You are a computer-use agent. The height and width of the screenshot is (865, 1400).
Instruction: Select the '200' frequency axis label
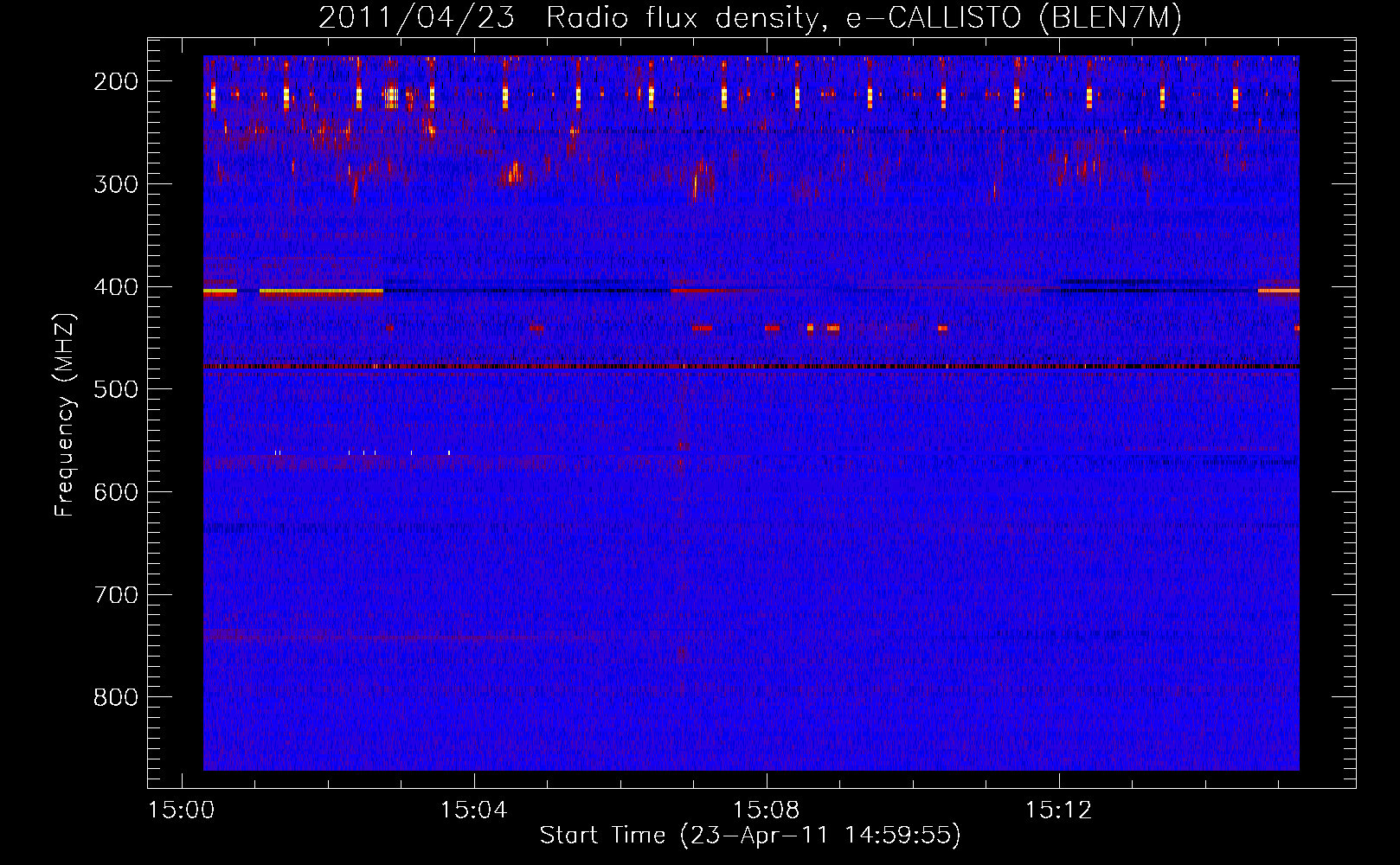(x=116, y=81)
